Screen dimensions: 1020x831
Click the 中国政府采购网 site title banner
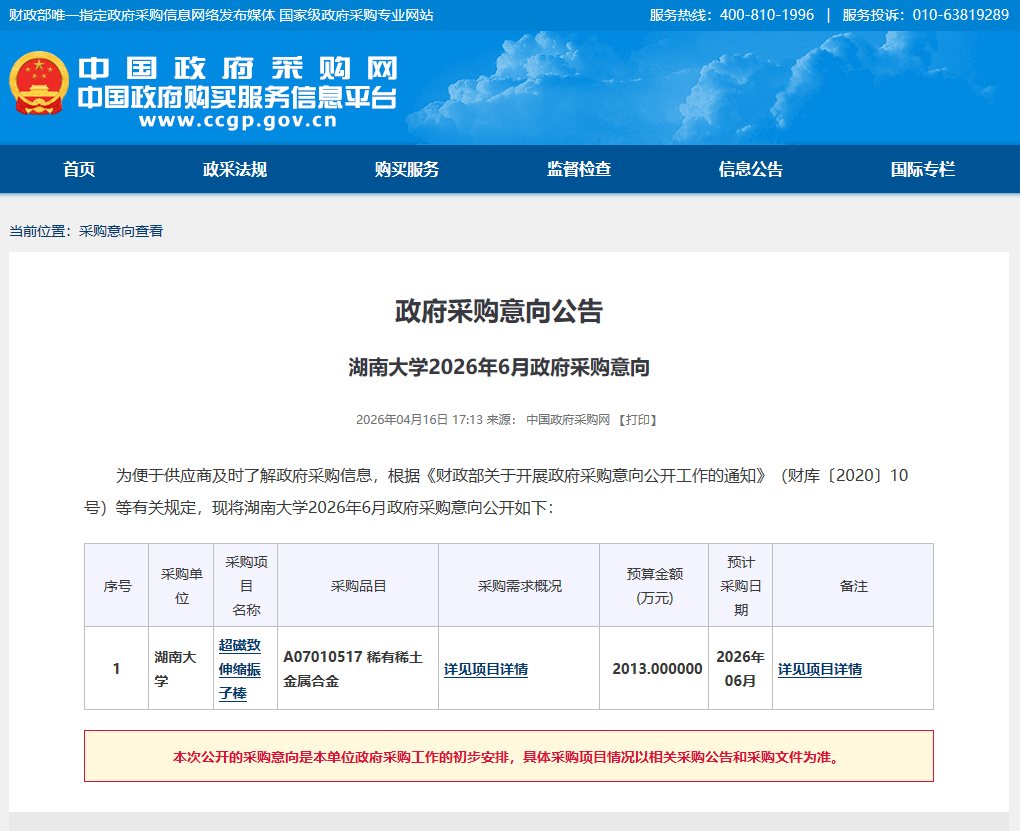[238, 68]
